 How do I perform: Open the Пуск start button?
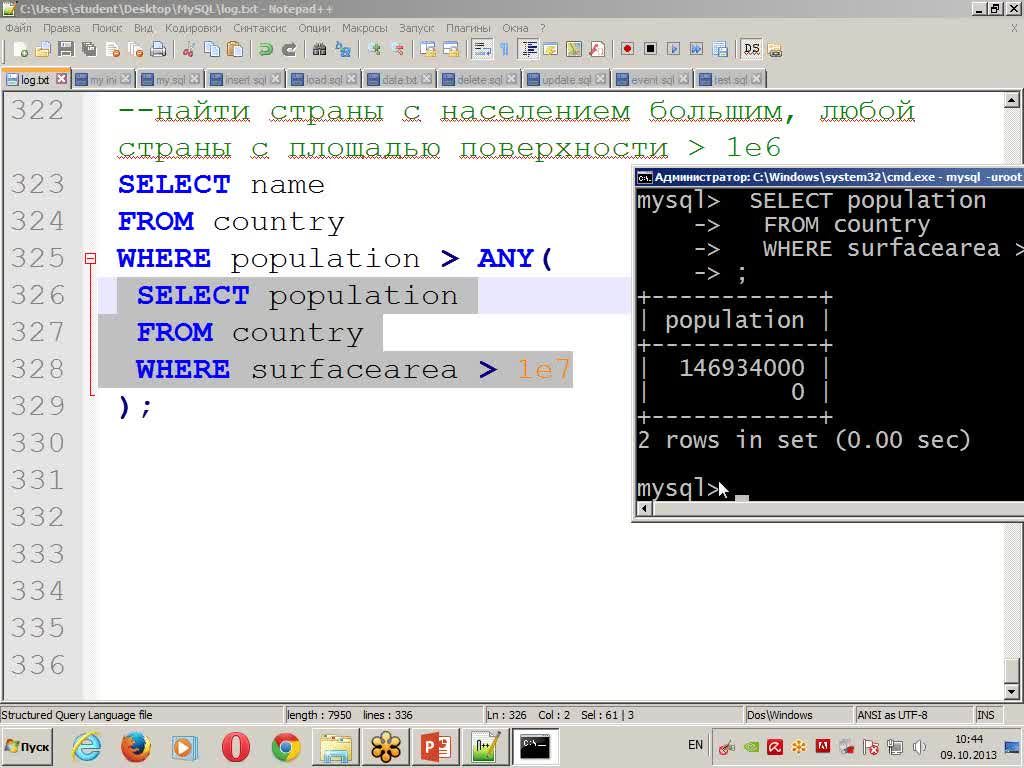pyautogui.click(x=27, y=746)
